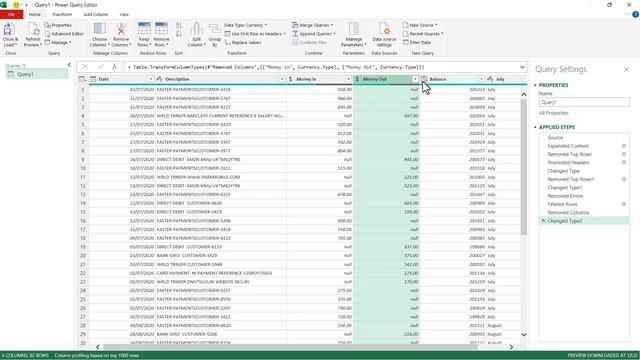Expand the formula bar with its chevron

pyautogui.click(x=522, y=67)
